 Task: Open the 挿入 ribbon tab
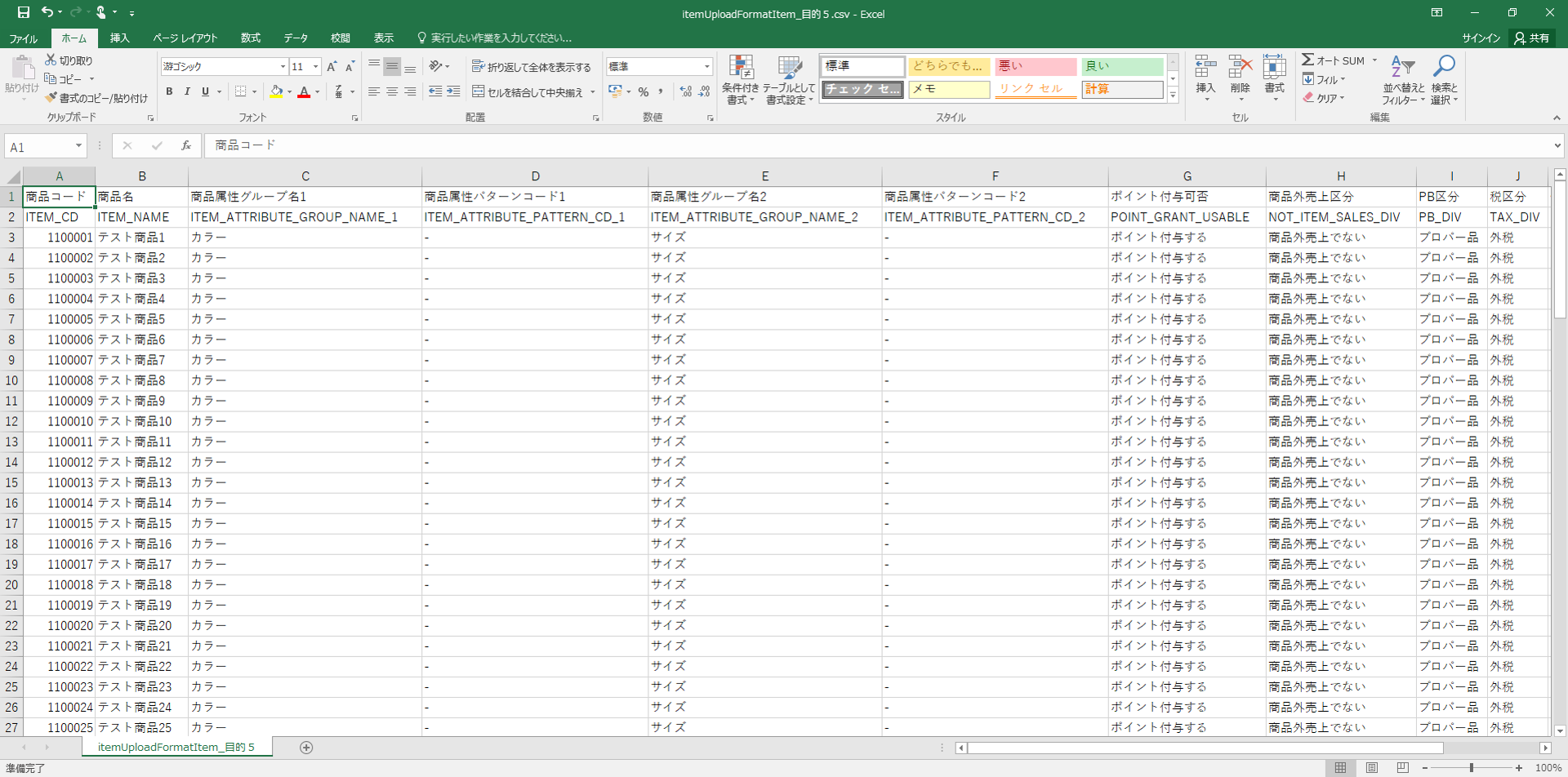[x=120, y=38]
